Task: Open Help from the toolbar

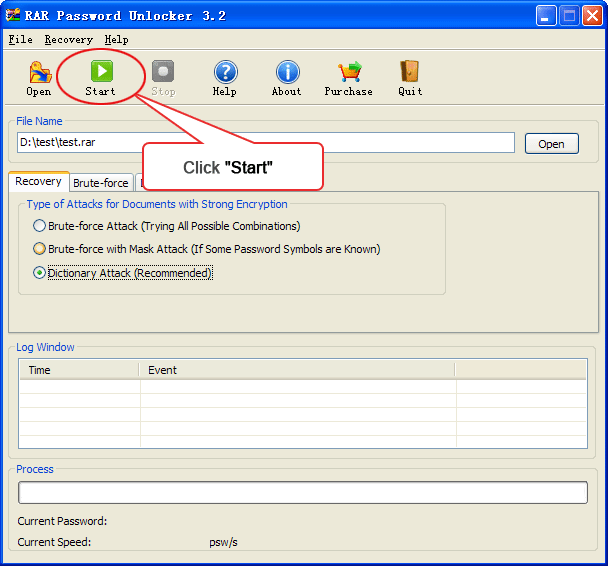Action: pos(225,78)
